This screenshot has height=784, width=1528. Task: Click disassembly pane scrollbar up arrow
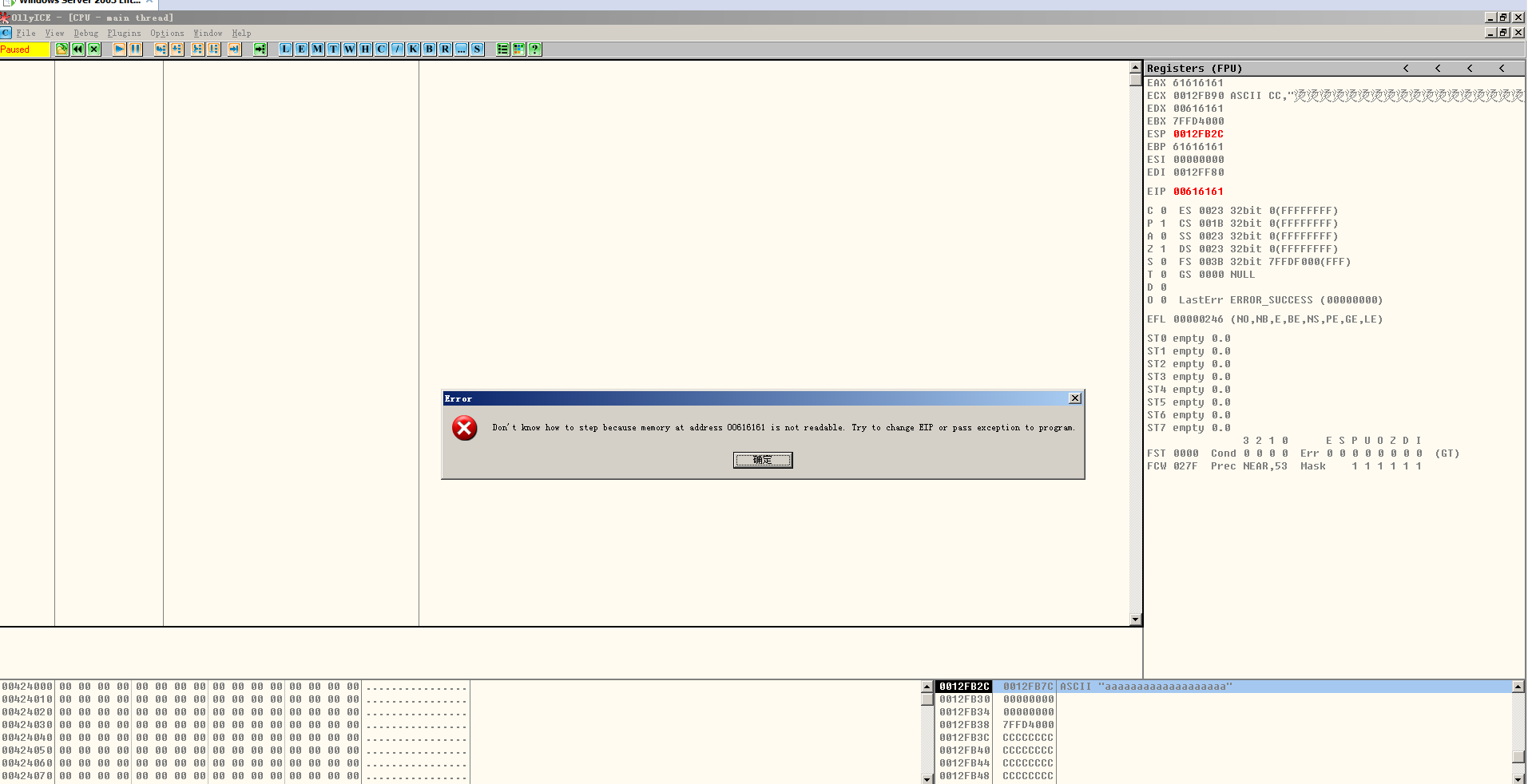click(1135, 67)
